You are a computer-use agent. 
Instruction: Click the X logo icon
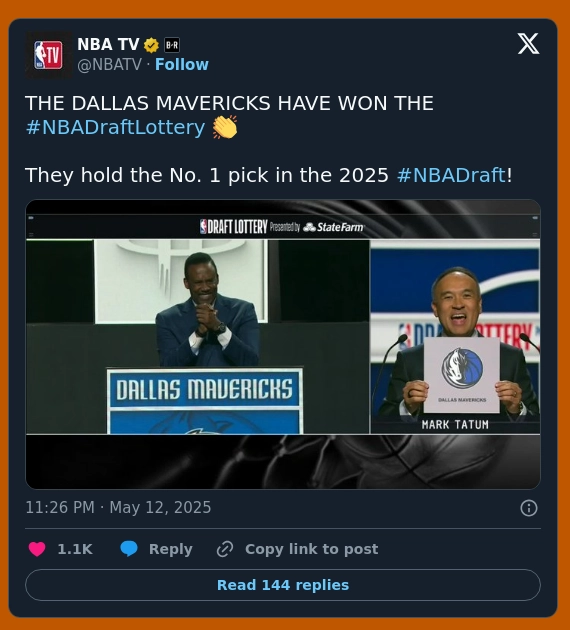(x=528, y=43)
